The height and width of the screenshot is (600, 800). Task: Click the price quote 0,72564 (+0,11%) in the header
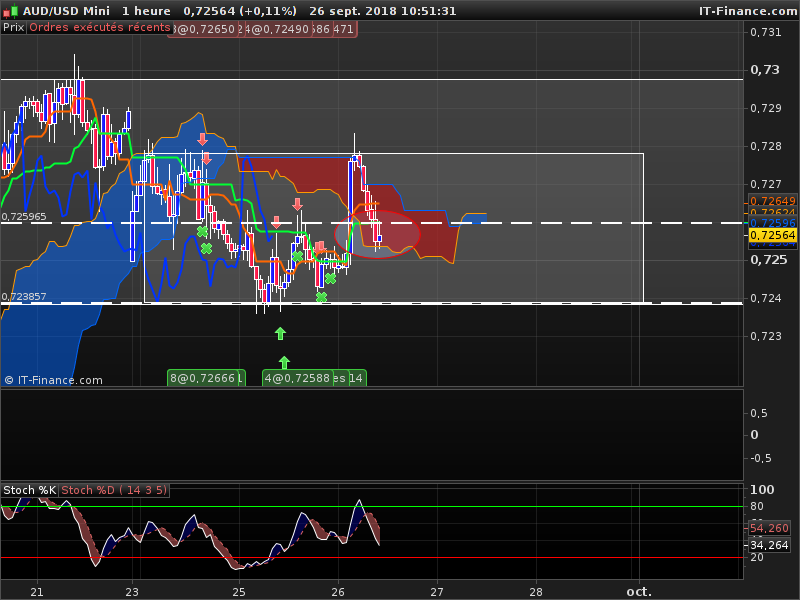240,11
